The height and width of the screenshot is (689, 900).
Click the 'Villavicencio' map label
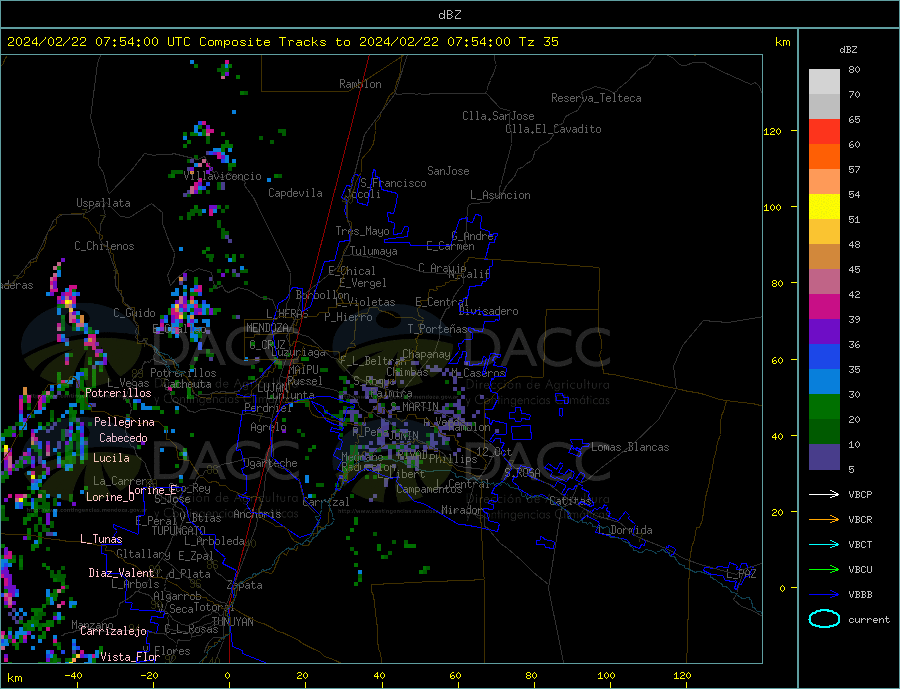pos(223,176)
